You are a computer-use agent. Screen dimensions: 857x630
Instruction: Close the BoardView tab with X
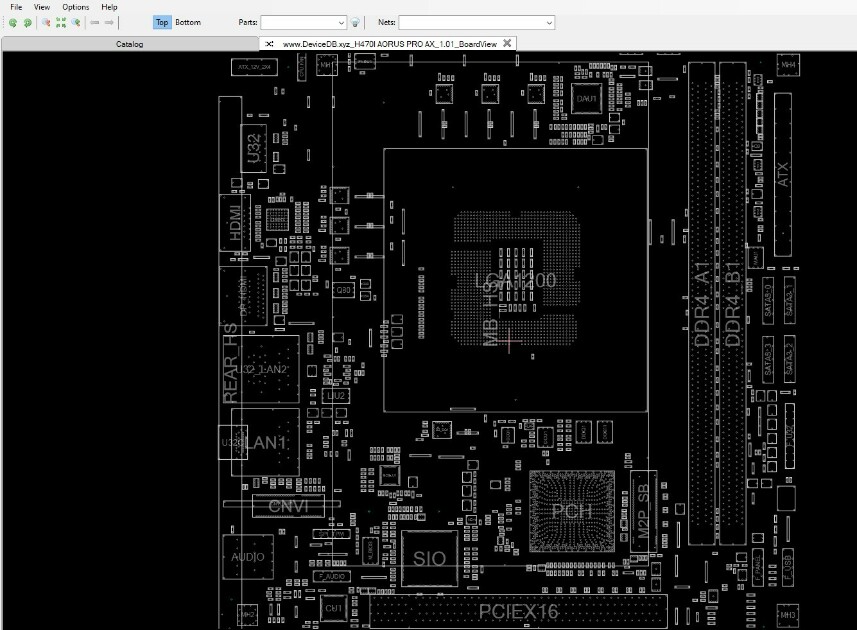tap(507, 43)
